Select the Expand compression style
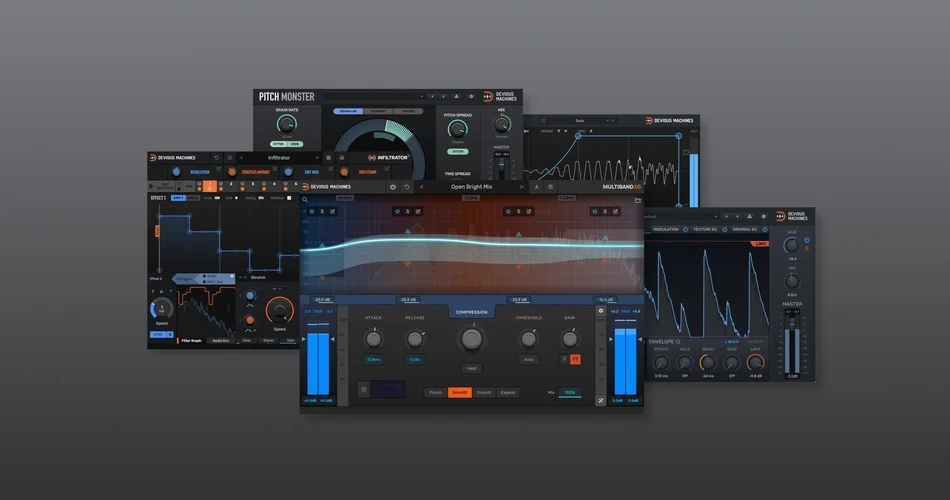 coord(508,393)
